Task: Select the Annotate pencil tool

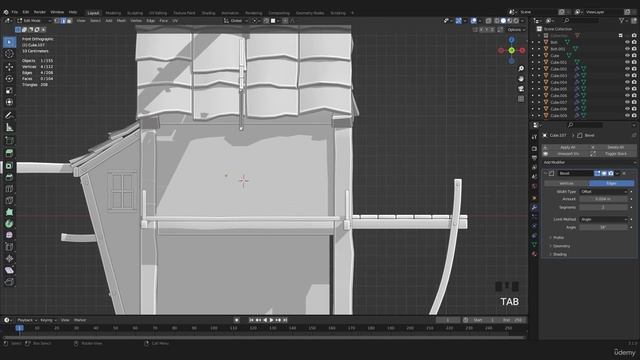Action: pos(9,116)
